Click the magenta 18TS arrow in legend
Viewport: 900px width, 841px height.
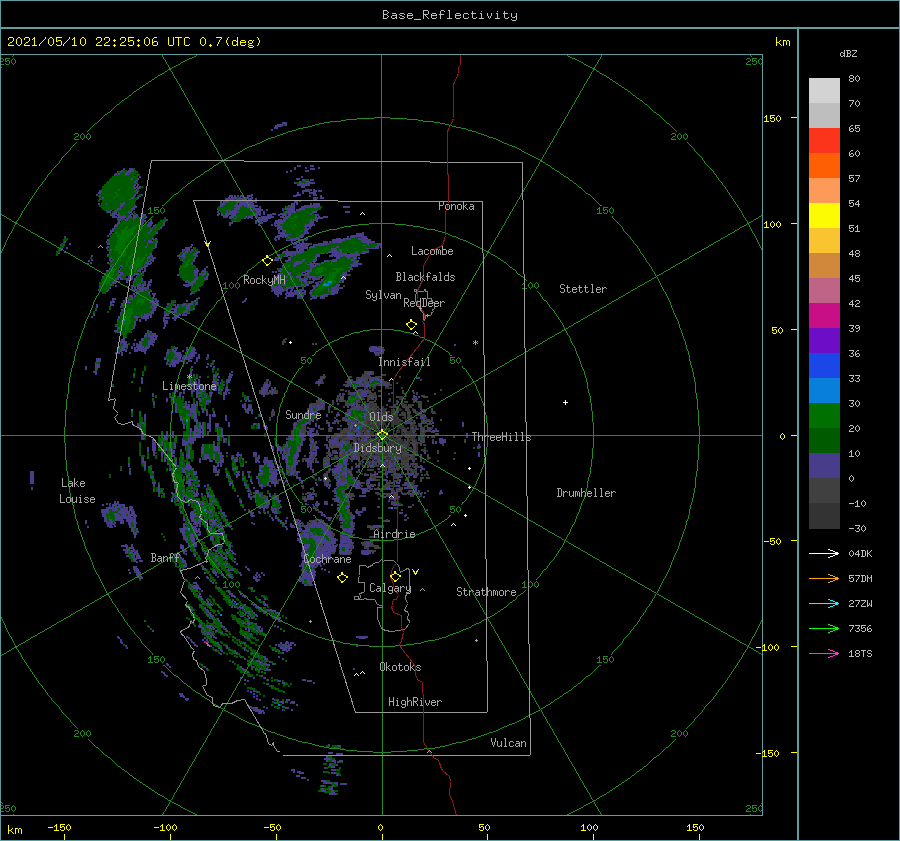tap(824, 653)
